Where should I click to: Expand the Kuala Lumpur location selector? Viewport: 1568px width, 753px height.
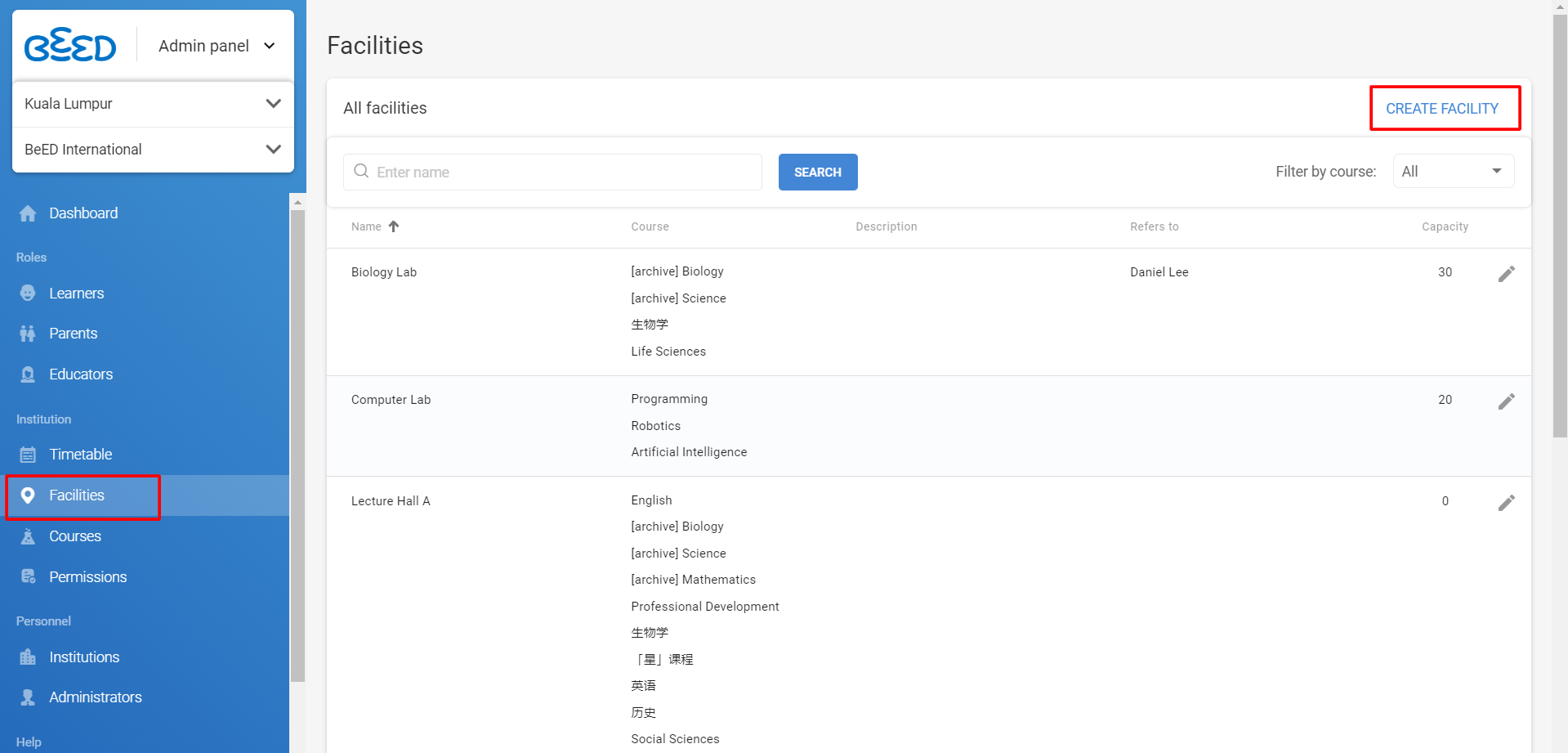pyautogui.click(x=153, y=104)
